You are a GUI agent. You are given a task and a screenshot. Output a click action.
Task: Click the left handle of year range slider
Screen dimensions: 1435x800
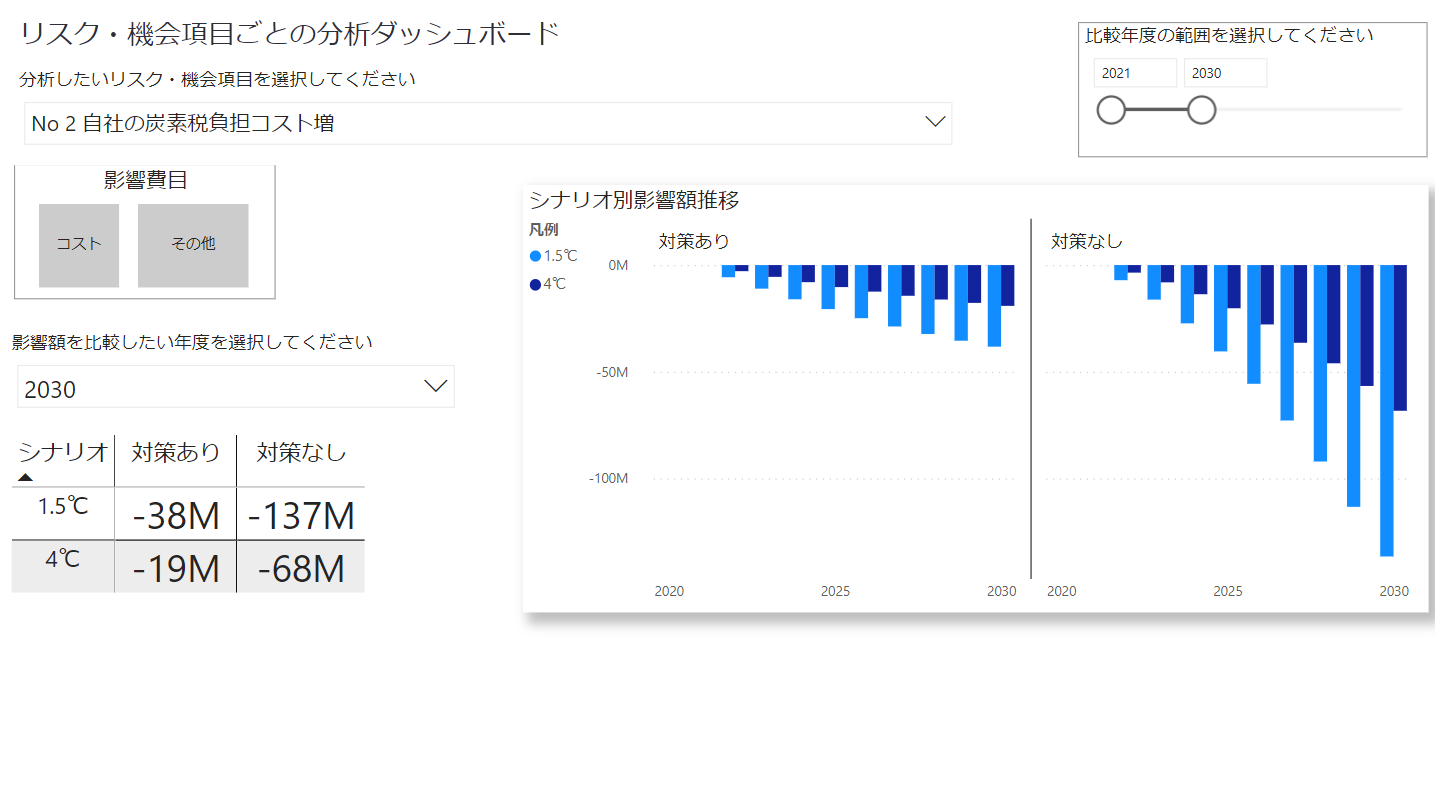click(x=1111, y=110)
